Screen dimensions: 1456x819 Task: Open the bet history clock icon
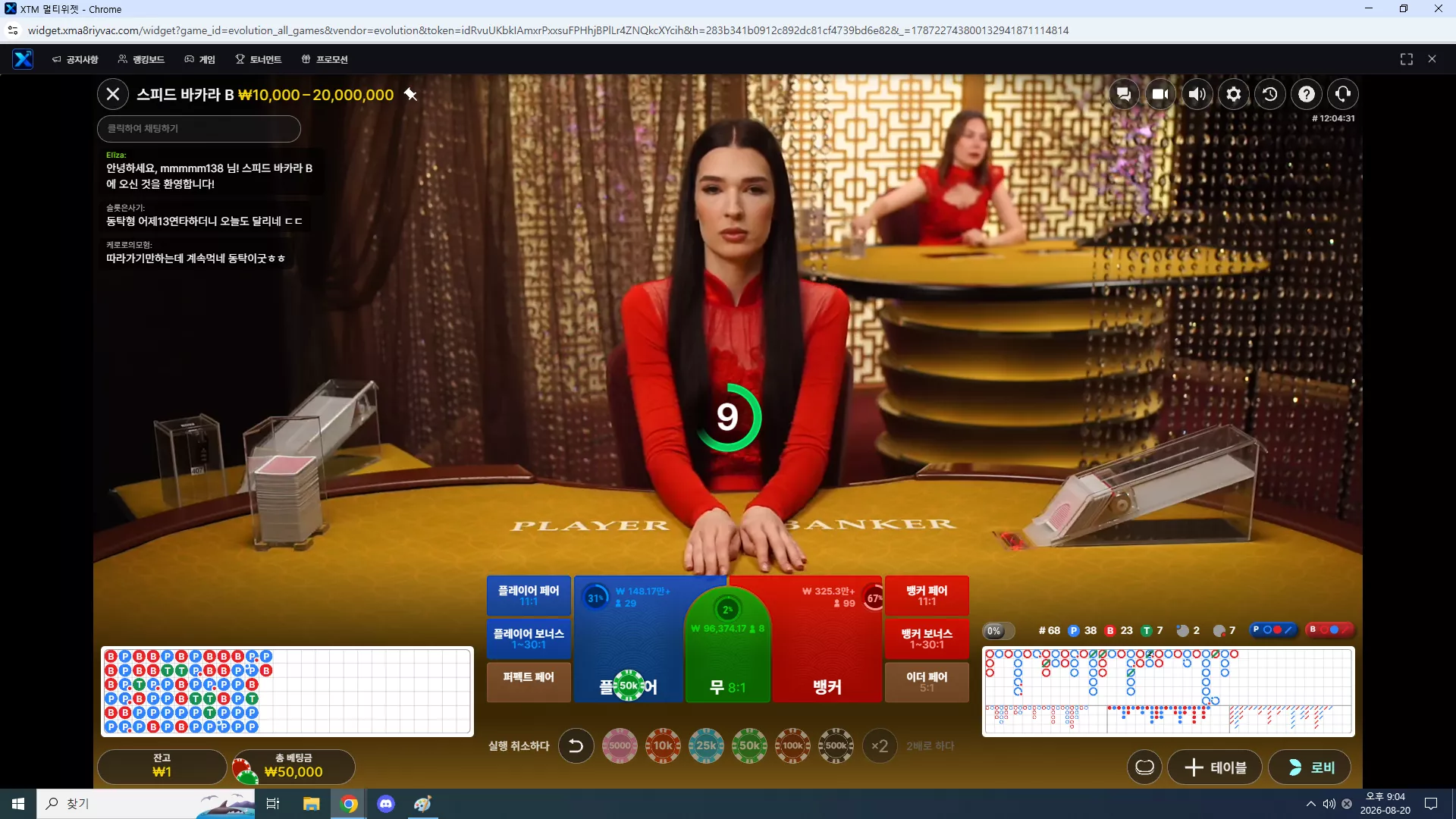[x=1270, y=94]
